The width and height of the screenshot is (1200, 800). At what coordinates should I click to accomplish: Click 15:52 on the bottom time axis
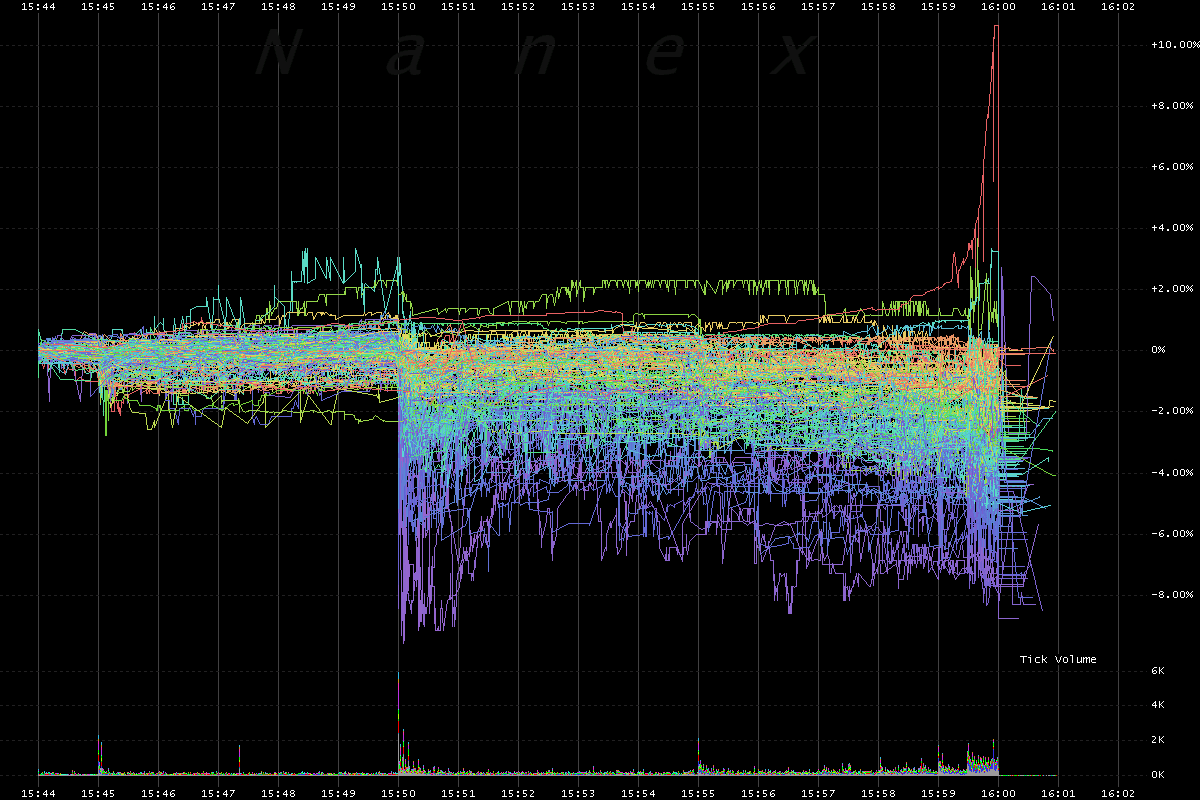coord(518,793)
